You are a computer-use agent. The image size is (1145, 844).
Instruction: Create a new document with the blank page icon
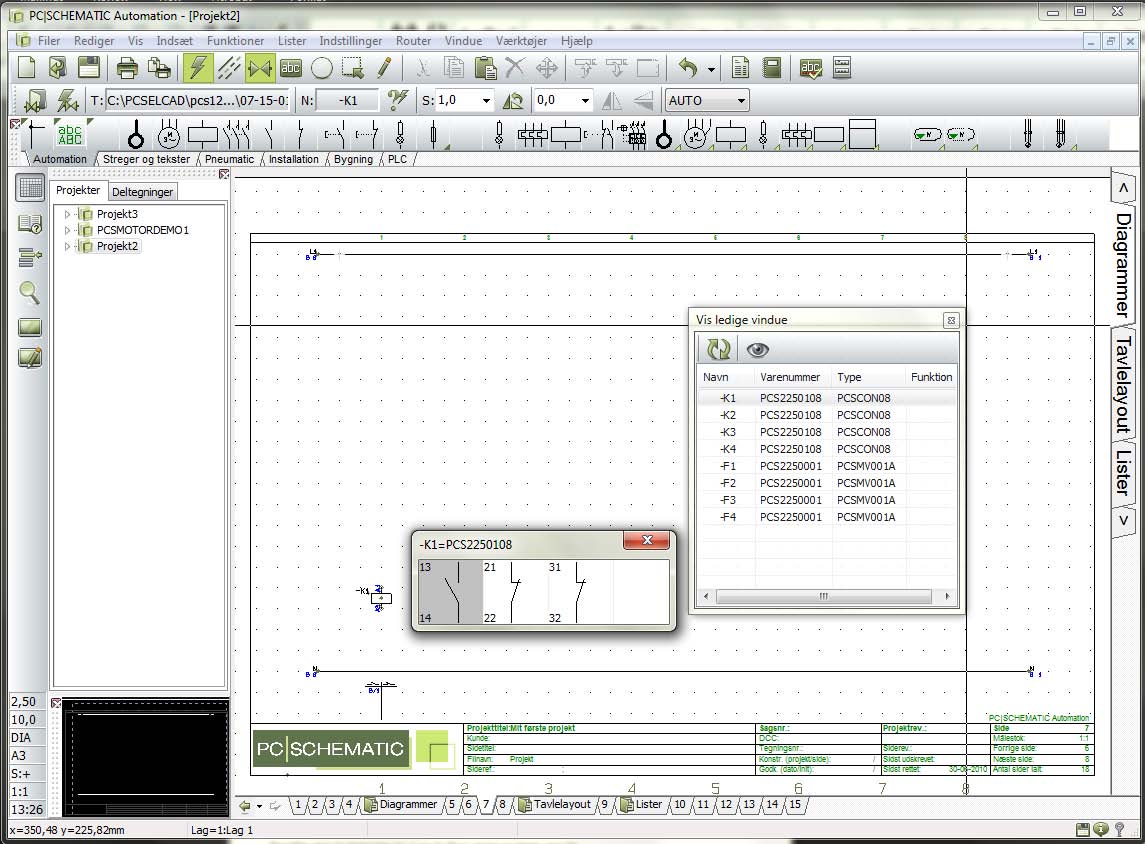[27, 68]
